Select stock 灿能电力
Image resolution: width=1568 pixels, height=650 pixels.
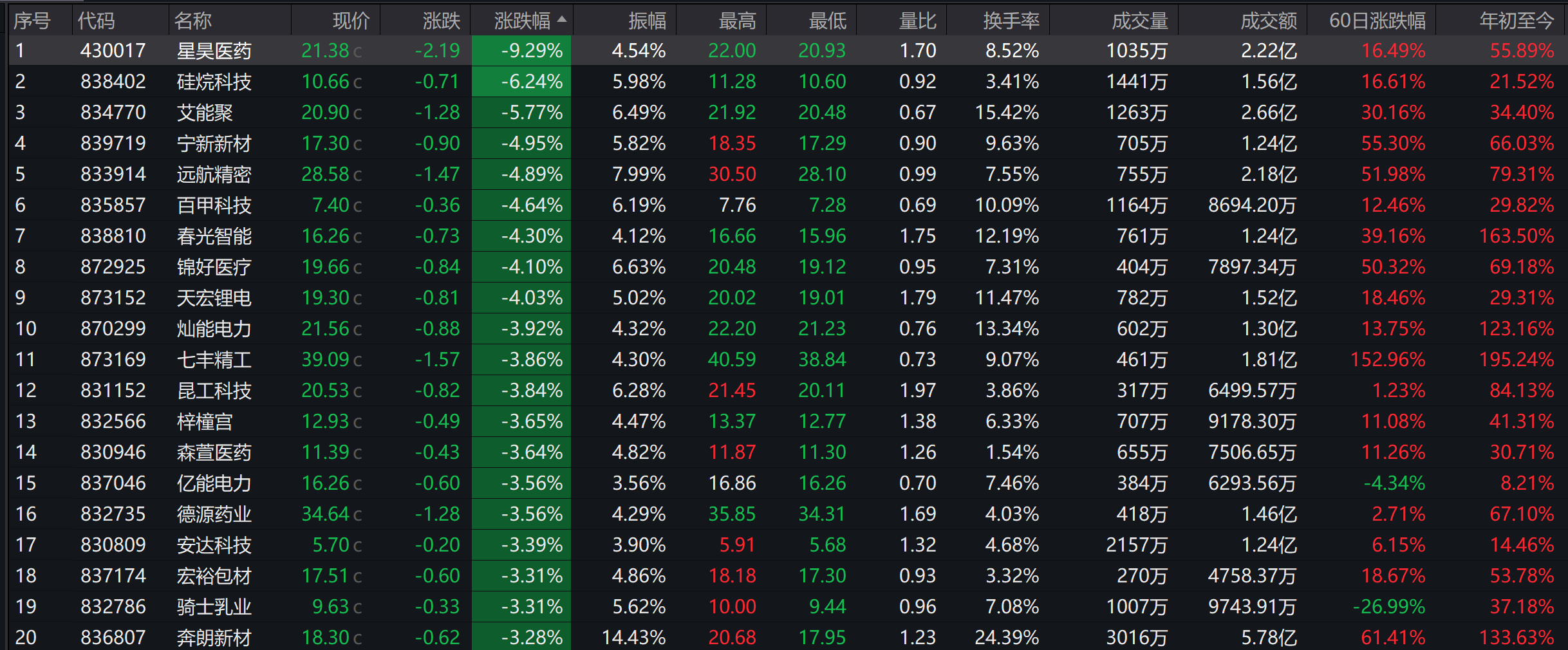click(x=214, y=329)
